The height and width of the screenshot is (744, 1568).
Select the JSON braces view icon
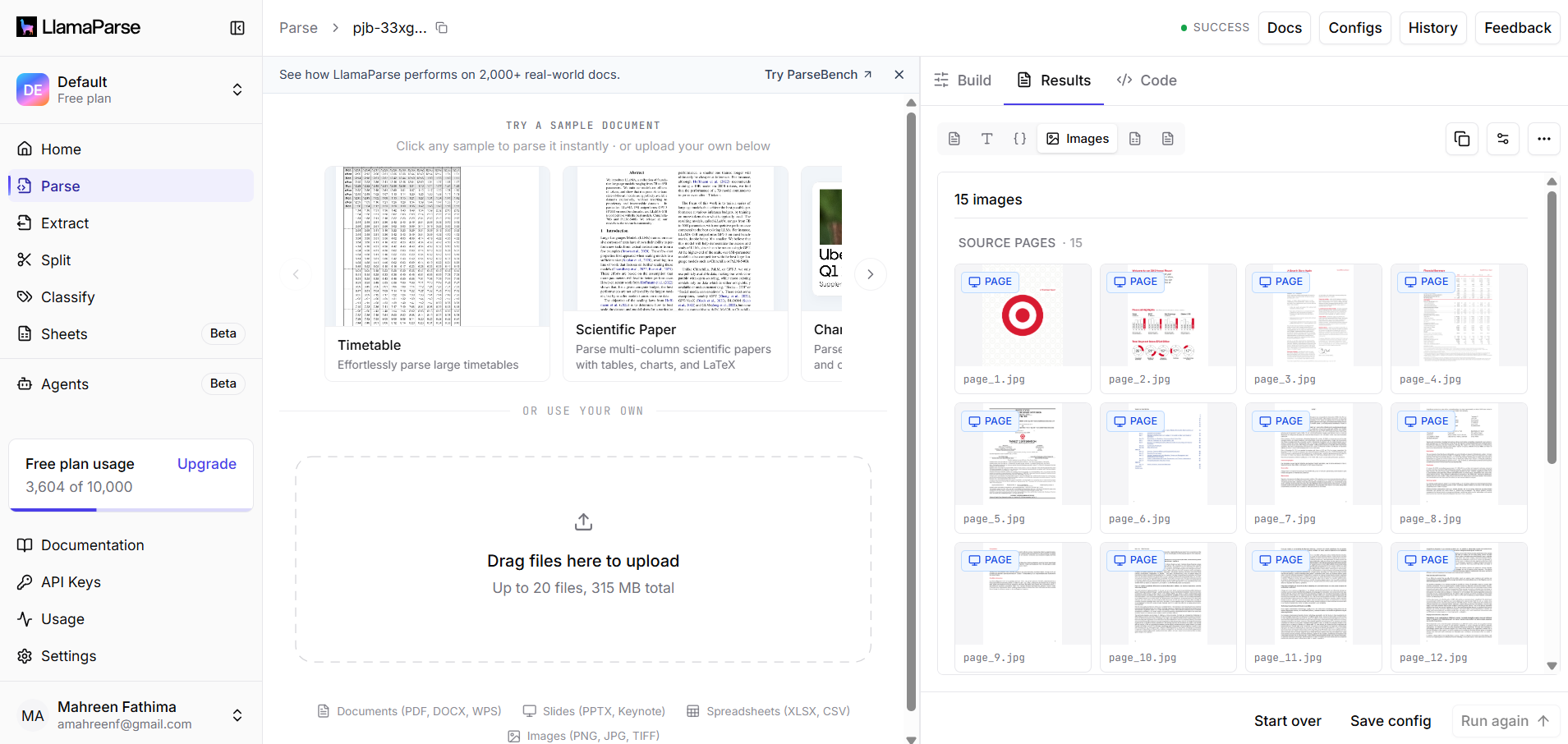click(x=1020, y=139)
